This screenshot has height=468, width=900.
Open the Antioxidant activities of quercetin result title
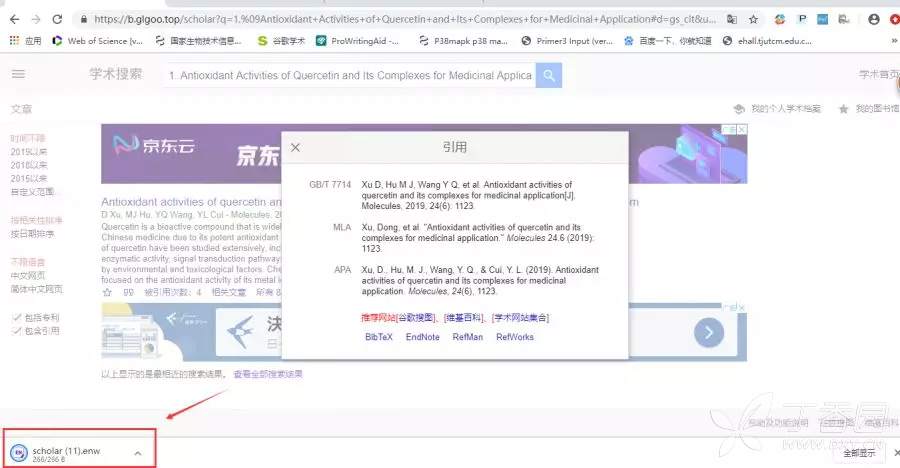coord(191,202)
